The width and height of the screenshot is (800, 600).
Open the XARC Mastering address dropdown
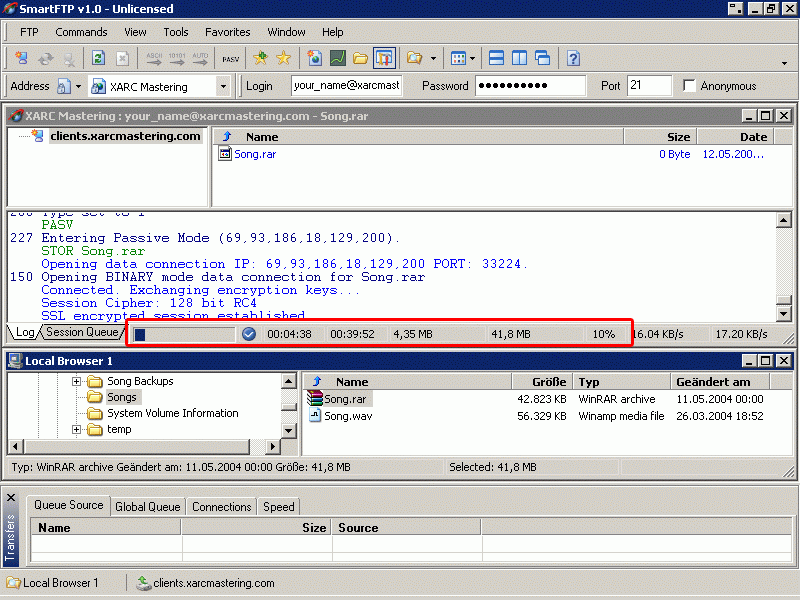pos(223,86)
